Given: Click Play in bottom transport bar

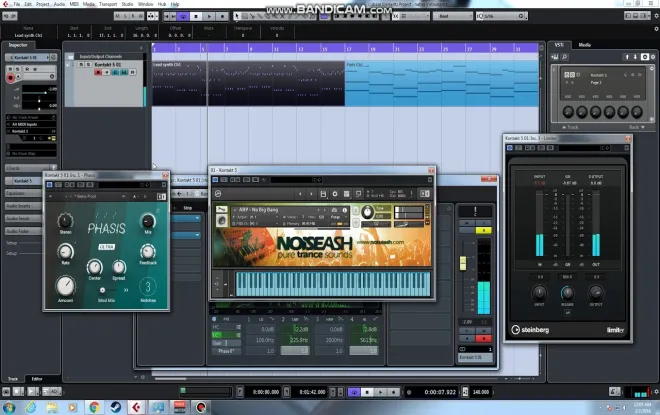Looking at the screenshot, I should tap(380, 392).
